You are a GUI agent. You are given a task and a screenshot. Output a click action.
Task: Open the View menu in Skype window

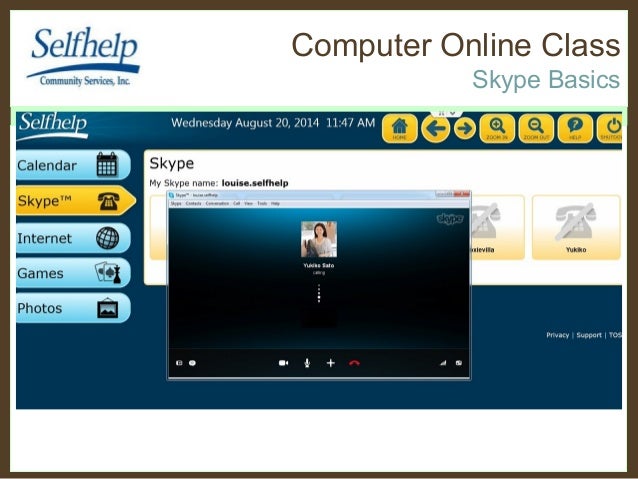pyautogui.click(x=248, y=203)
